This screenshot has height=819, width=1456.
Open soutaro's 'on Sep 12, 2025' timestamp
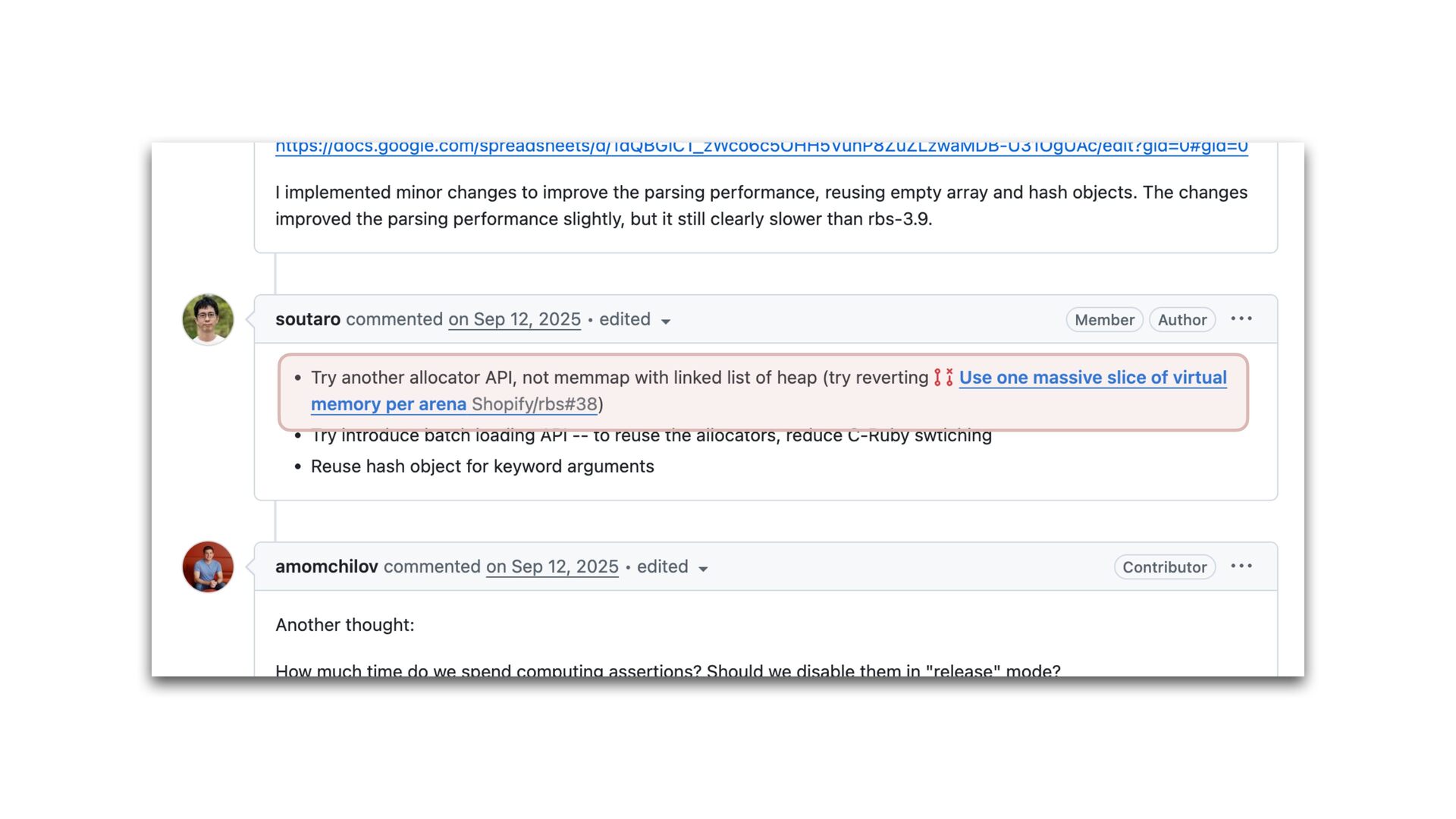click(x=514, y=319)
